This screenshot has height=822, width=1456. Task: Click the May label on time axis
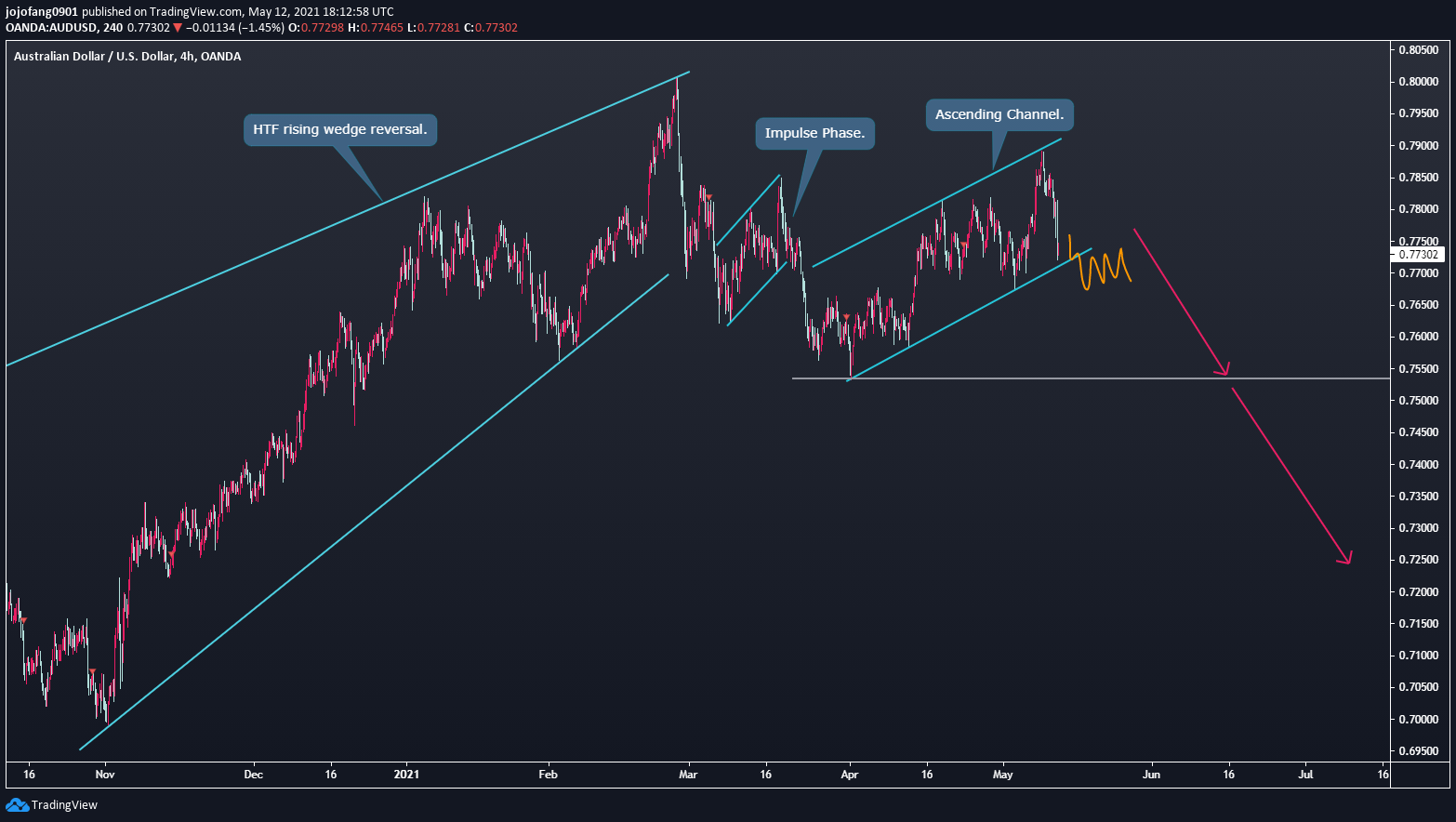(1002, 774)
